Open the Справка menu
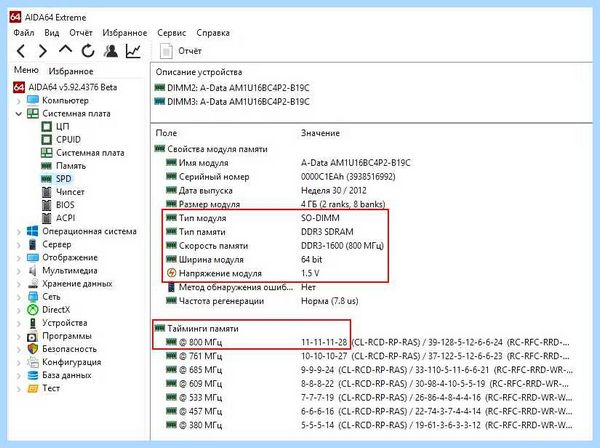The width and height of the screenshot is (600, 448). [213, 33]
